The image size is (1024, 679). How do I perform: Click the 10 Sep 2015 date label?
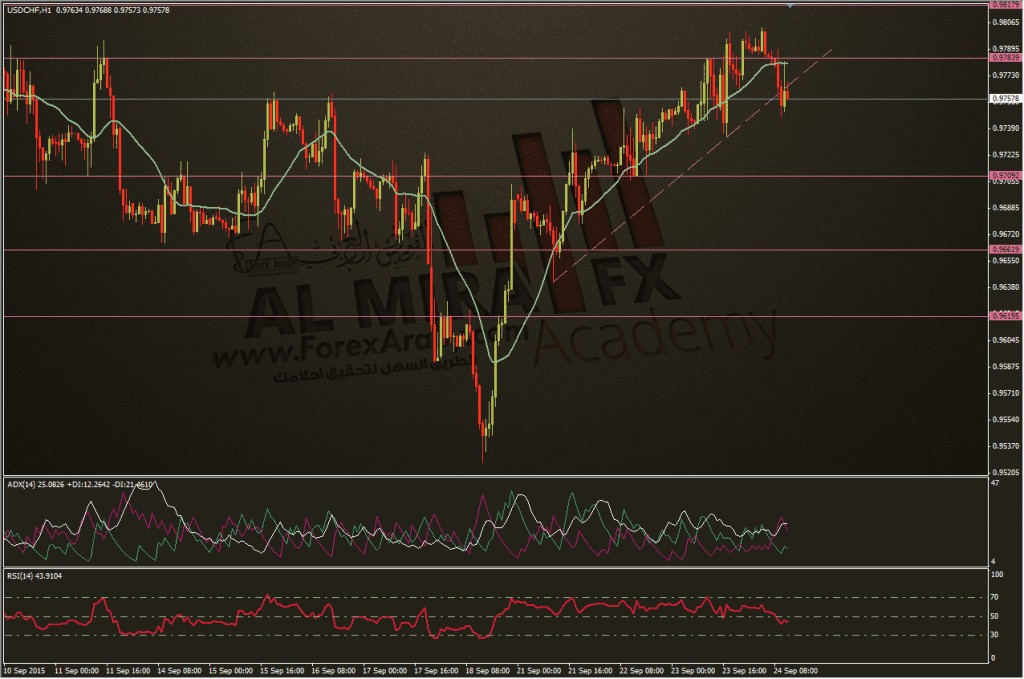(x=25, y=671)
